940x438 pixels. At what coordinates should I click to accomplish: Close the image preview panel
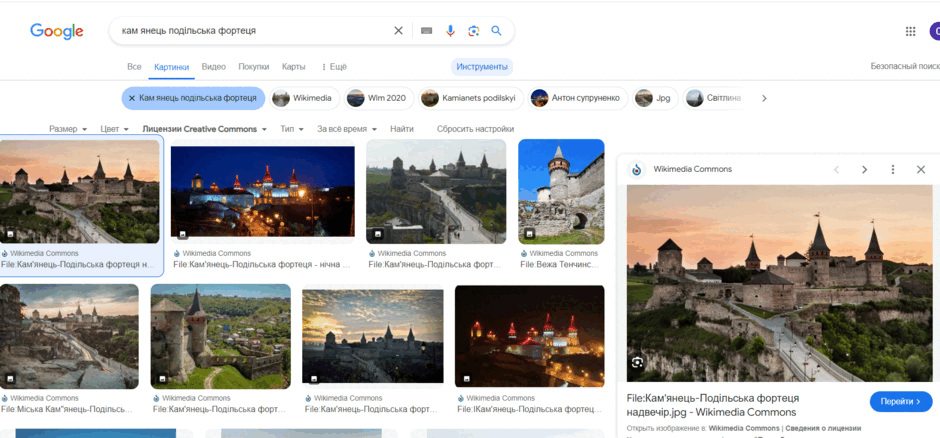pos(921,170)
